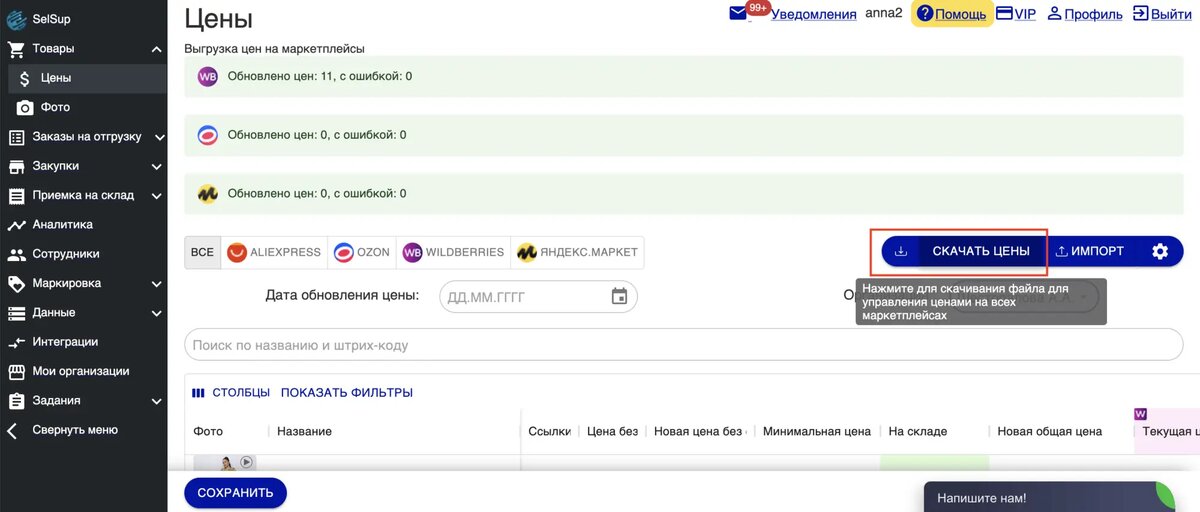Click the Закупки store icon
Image resolution: width=1200 pixels, height=512 pixels.
point(16,166)
